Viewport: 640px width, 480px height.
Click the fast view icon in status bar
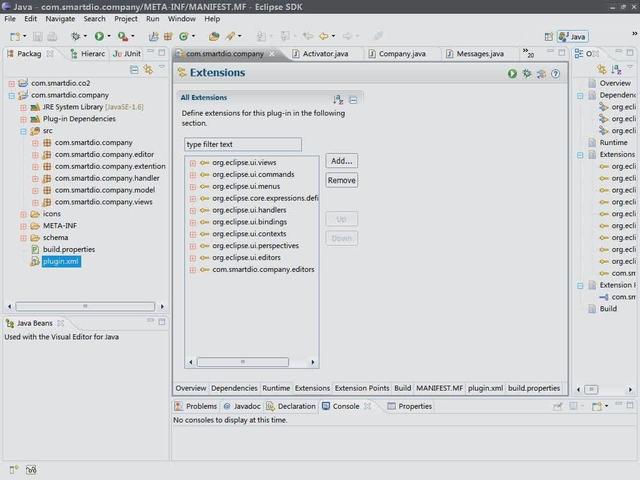(x=14, y=470)
